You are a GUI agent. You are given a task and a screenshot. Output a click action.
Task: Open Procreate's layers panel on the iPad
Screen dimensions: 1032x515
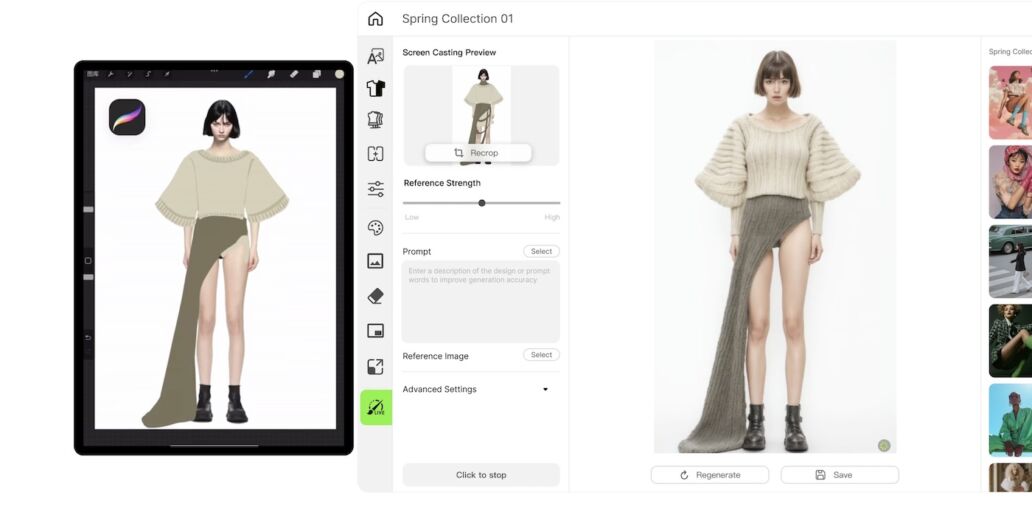tap(316, 74)
